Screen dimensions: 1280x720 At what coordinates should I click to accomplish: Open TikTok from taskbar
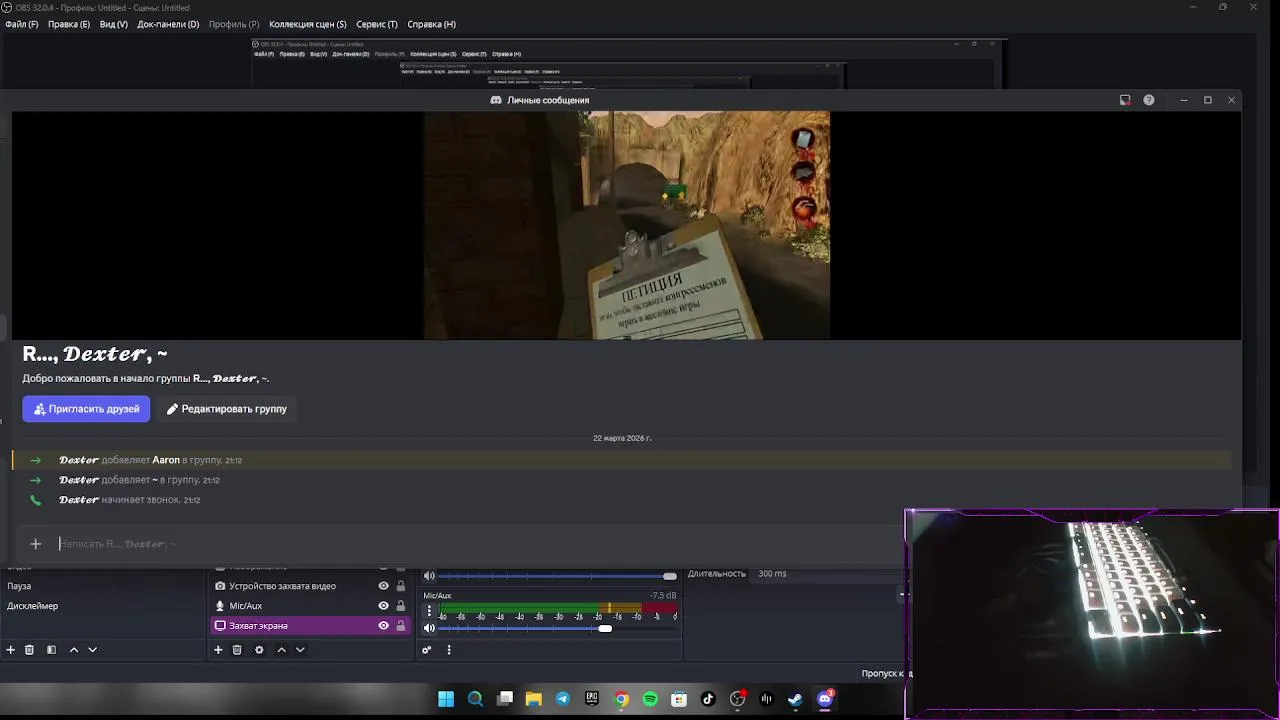709,700
